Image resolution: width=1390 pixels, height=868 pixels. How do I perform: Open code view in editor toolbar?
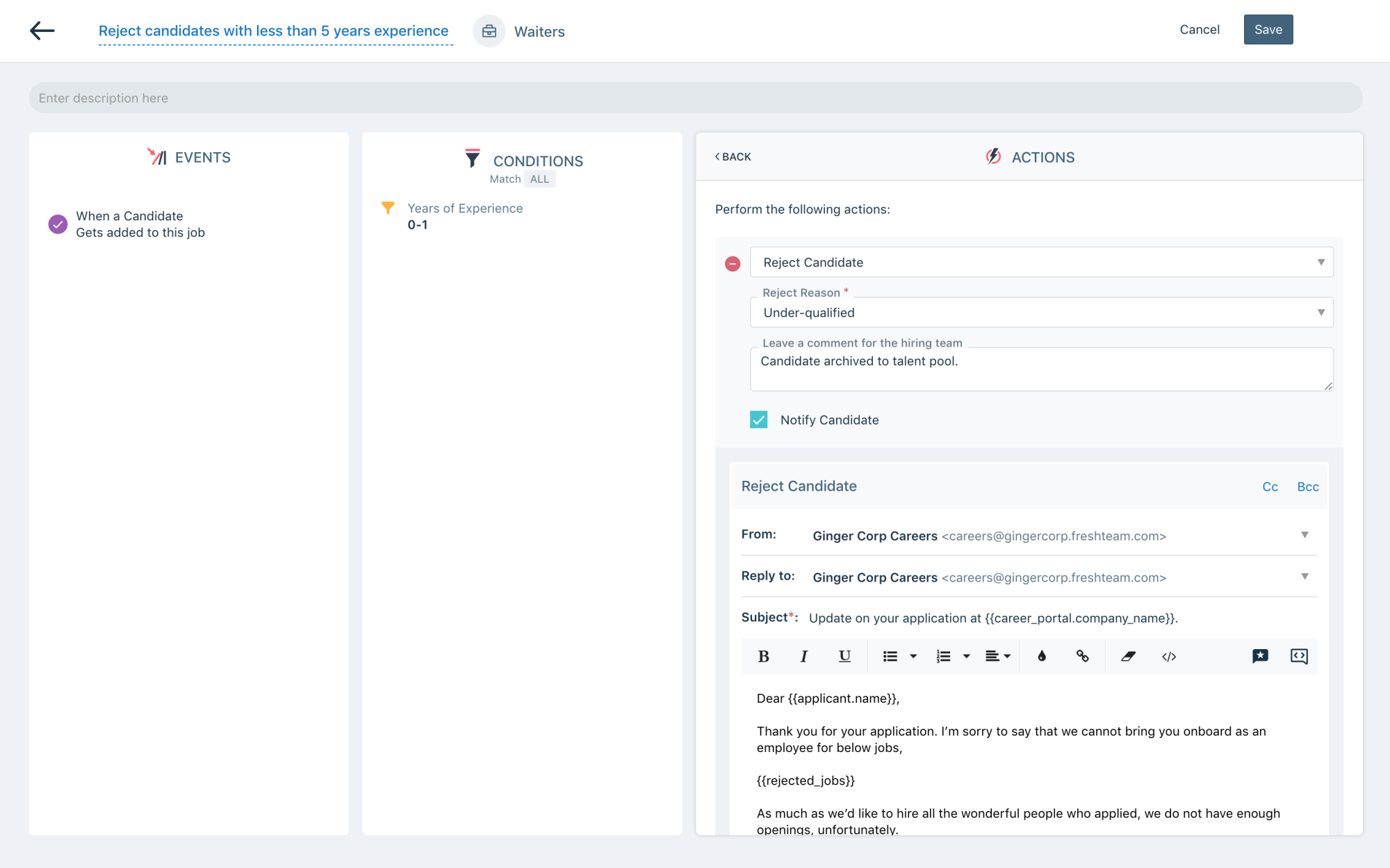[x=1169, y=656]
